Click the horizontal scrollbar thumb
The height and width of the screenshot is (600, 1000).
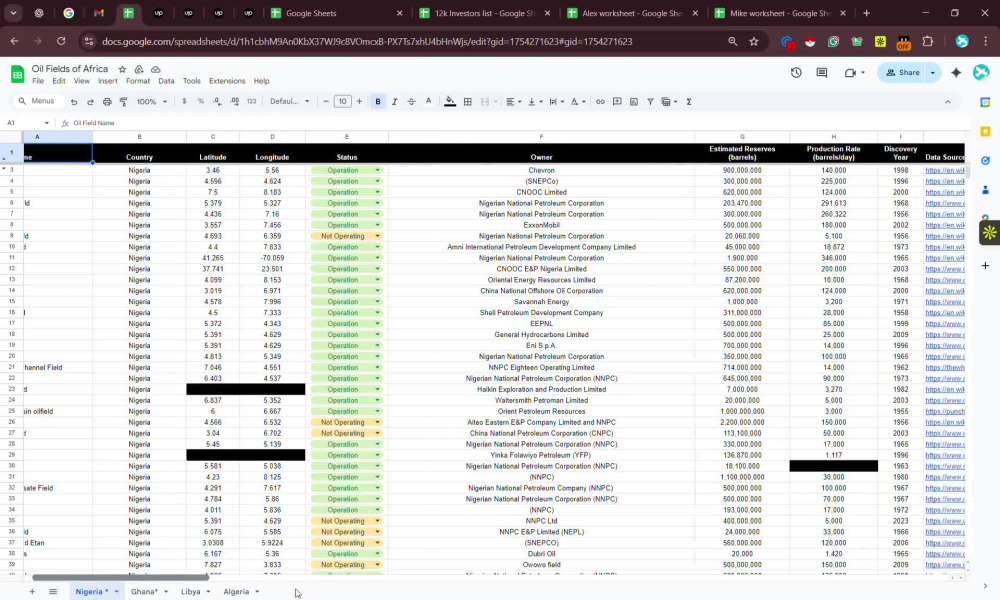click(x=120, y=578)
